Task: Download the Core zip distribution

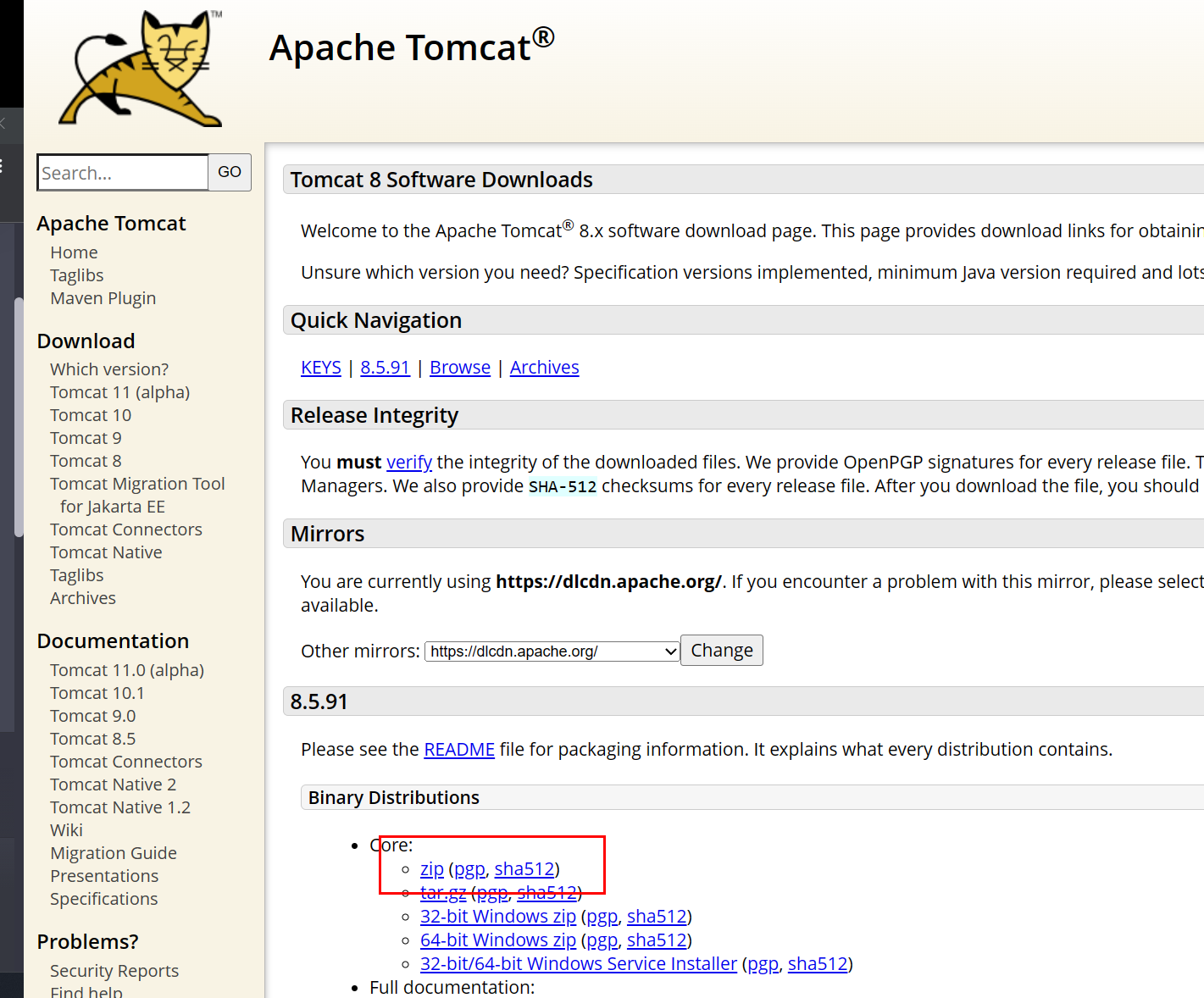Action: tap(432, 869)
